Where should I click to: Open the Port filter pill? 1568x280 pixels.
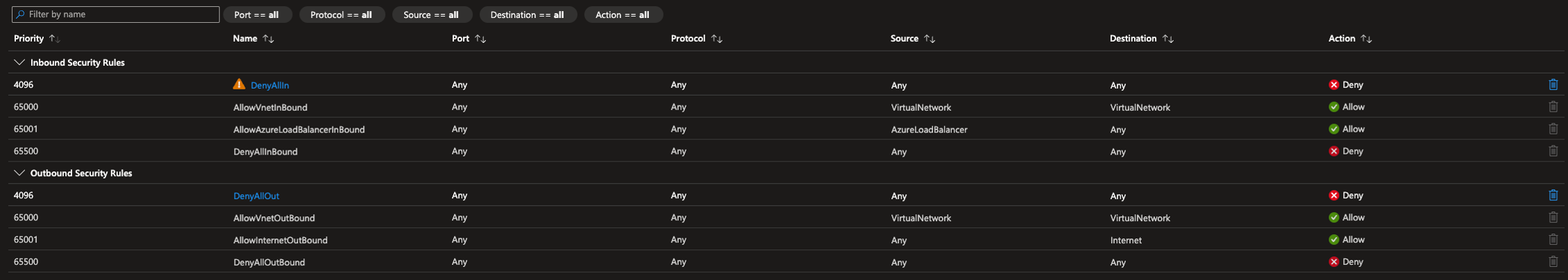click(257, 15)
